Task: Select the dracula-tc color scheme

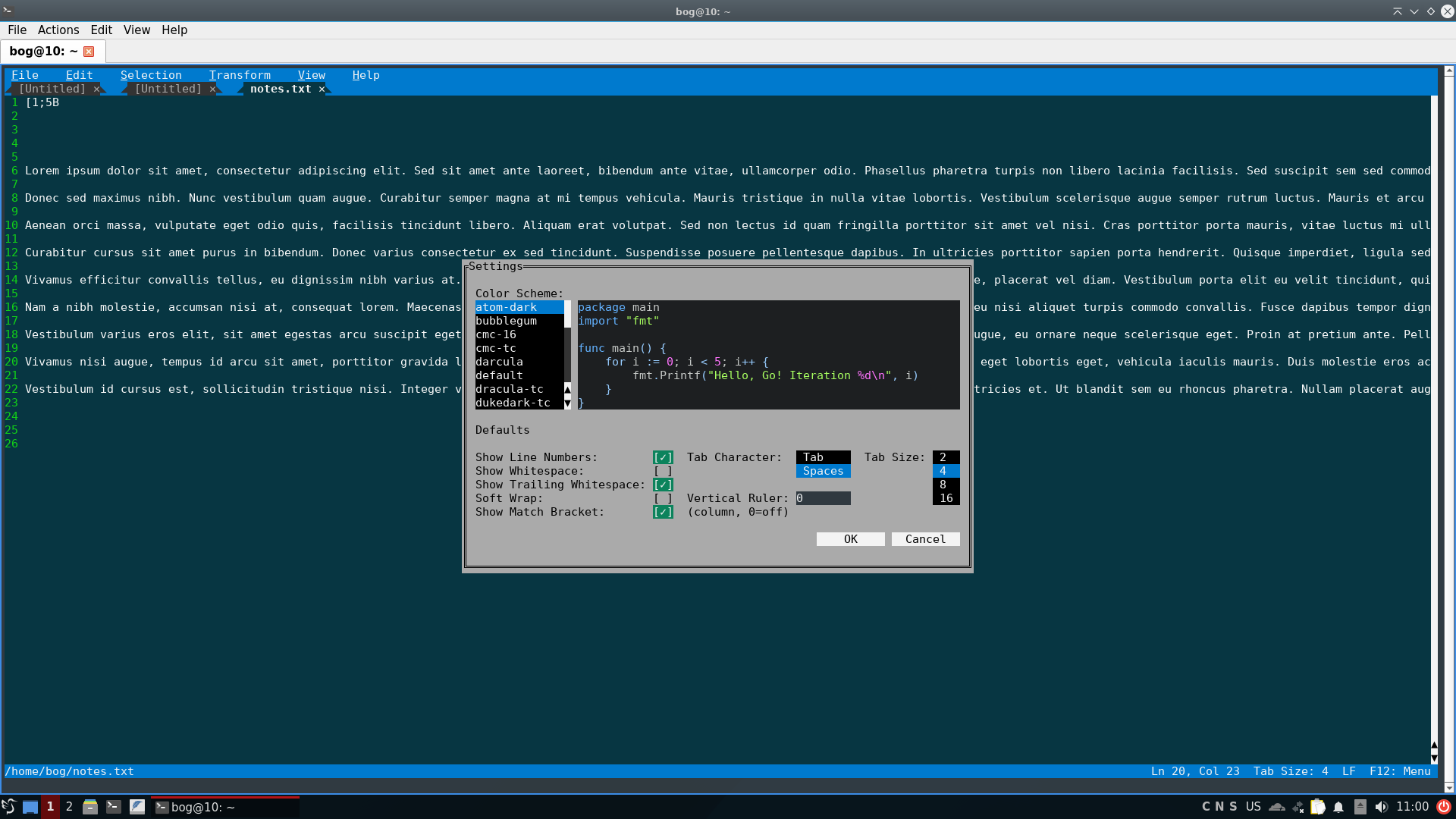Action: pyautogui.click(x=519, y=389)
